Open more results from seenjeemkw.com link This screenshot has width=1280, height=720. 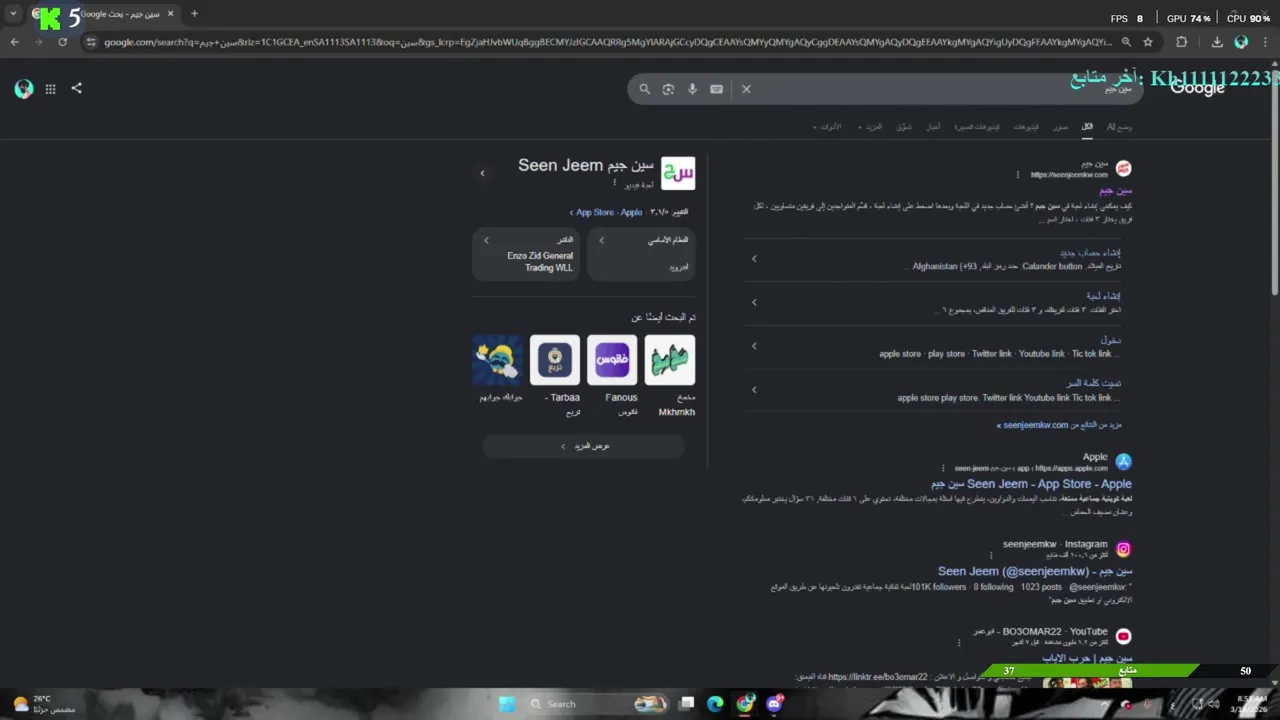click(1059, 425)
